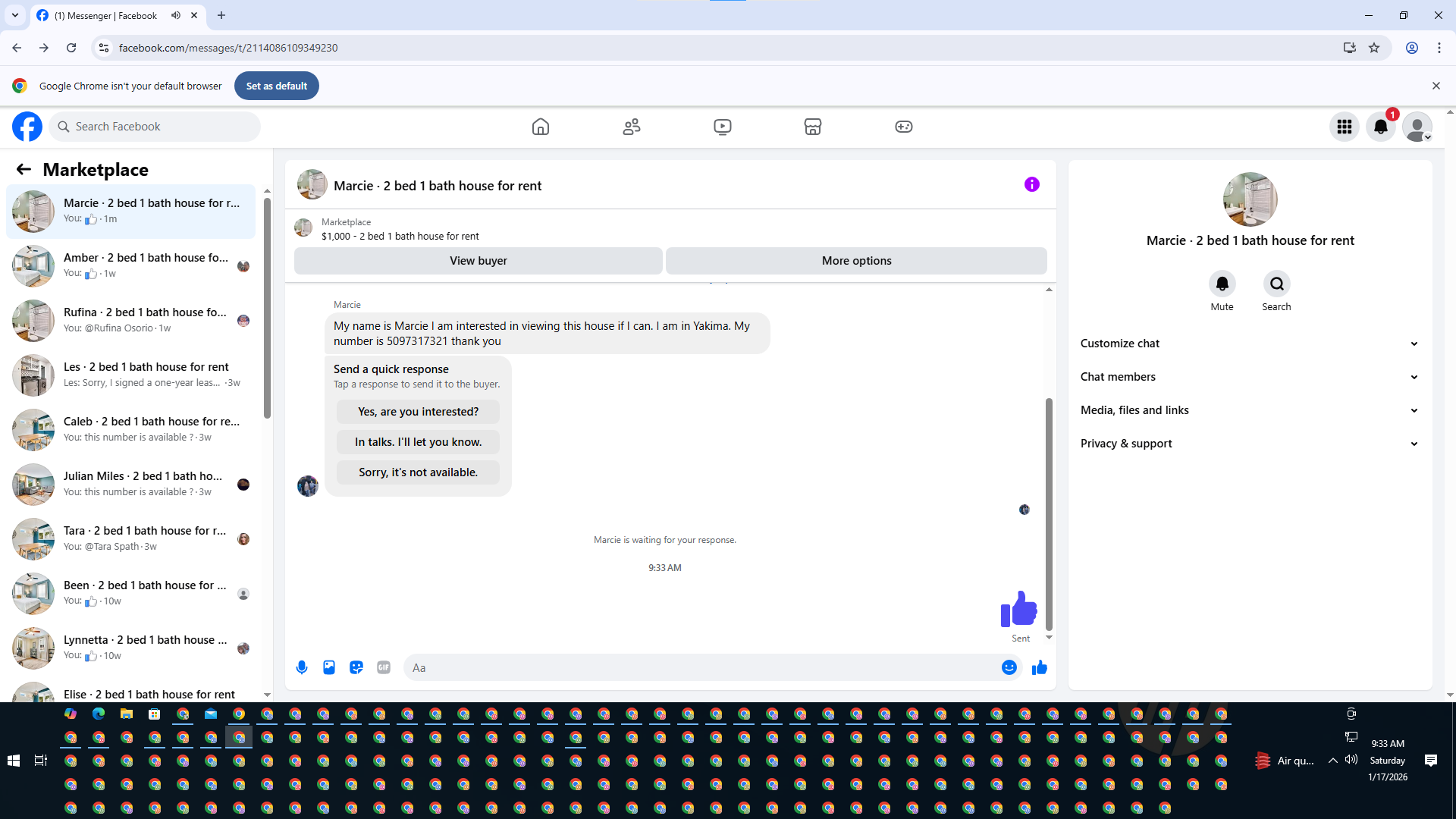The width and height of the screenshot is (1456, 819).
Task: Open the Watch video tab
Action: click(x=722, y=127)
